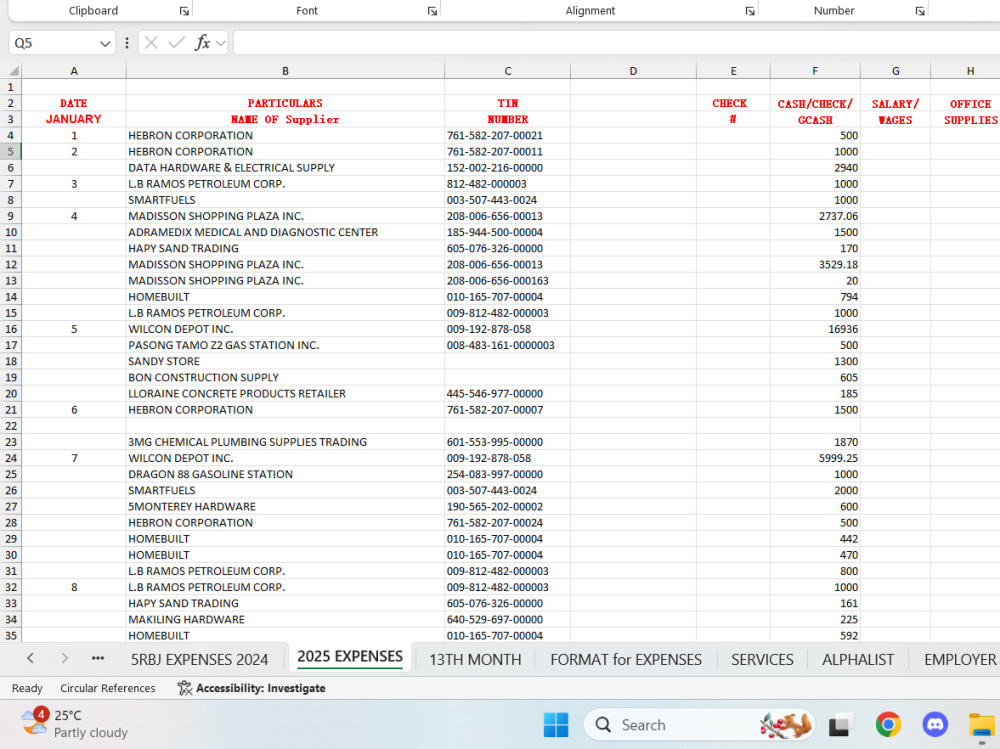Click the CHECK header cell

point(733,103)
